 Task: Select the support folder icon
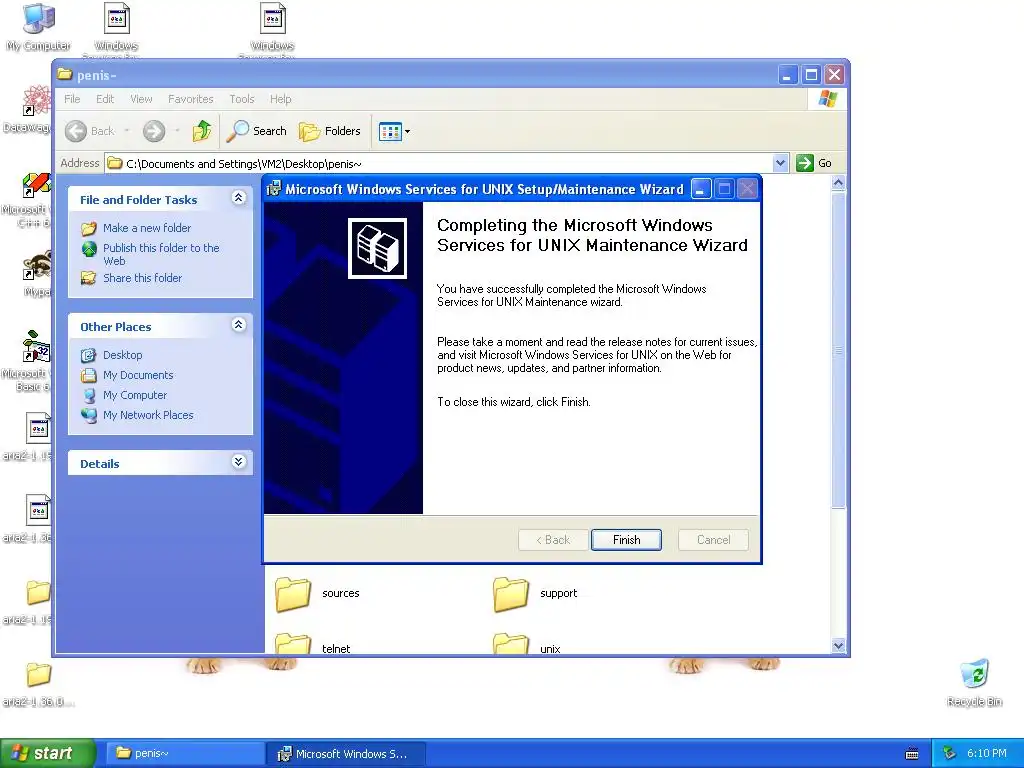tap(511, 594)
